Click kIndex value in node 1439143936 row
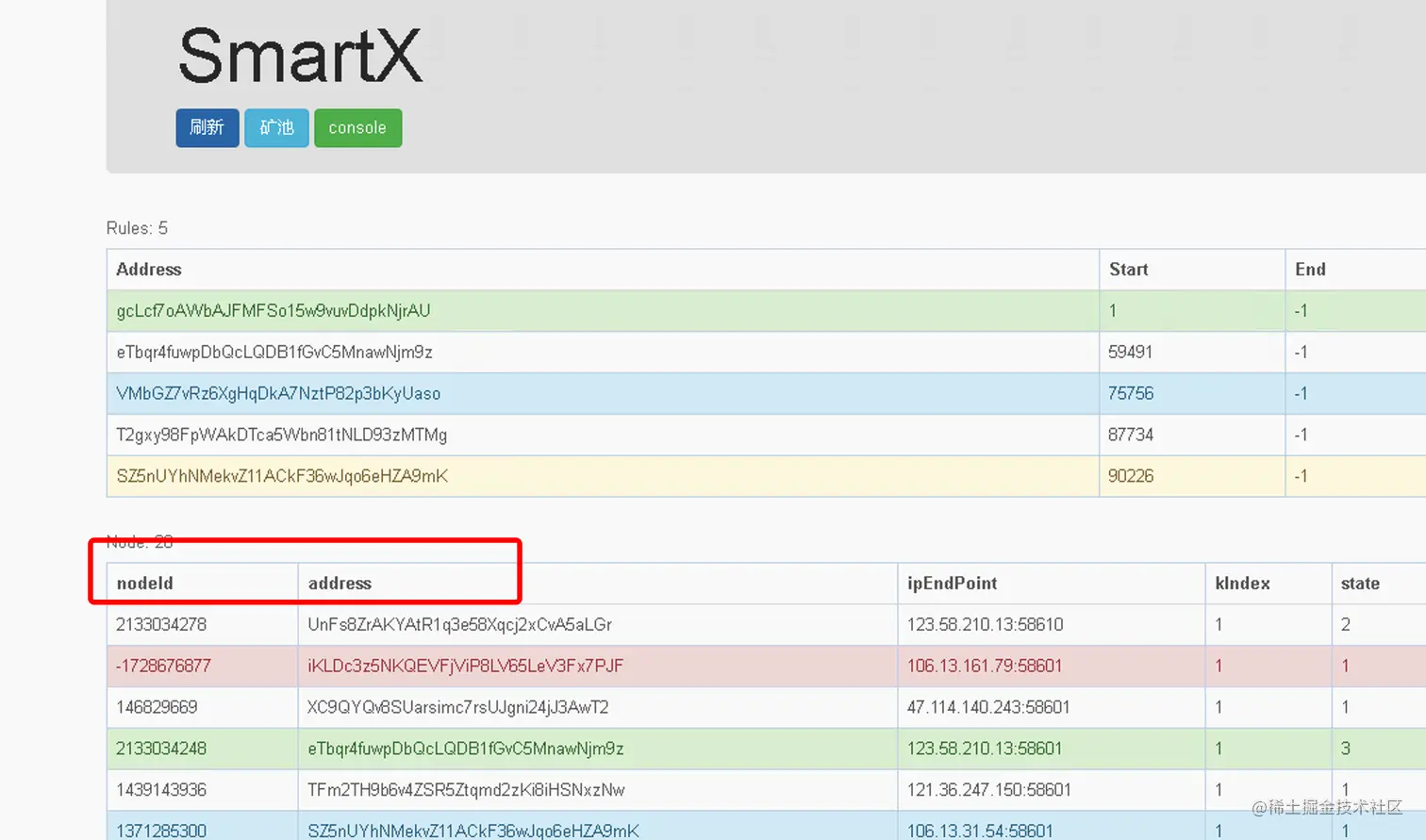1426x840 pixels. [x=1219, y=790]
